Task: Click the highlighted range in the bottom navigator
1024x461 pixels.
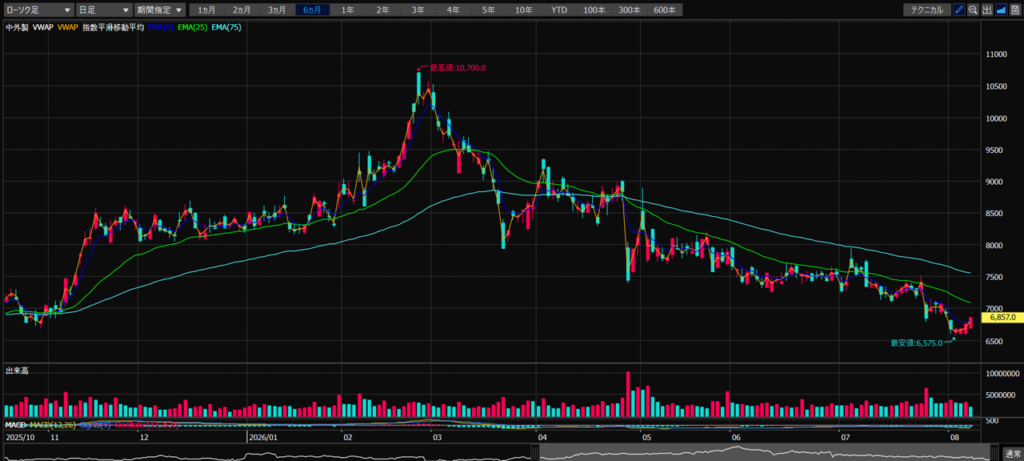Action: [x=767, y=453]
